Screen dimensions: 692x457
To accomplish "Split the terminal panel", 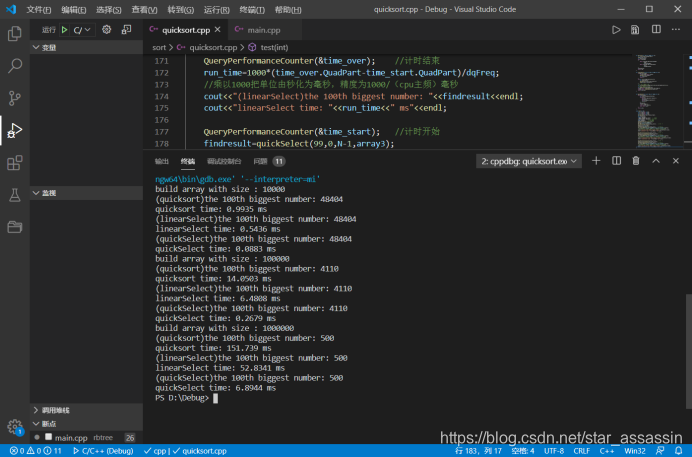I will pos(617,161).
